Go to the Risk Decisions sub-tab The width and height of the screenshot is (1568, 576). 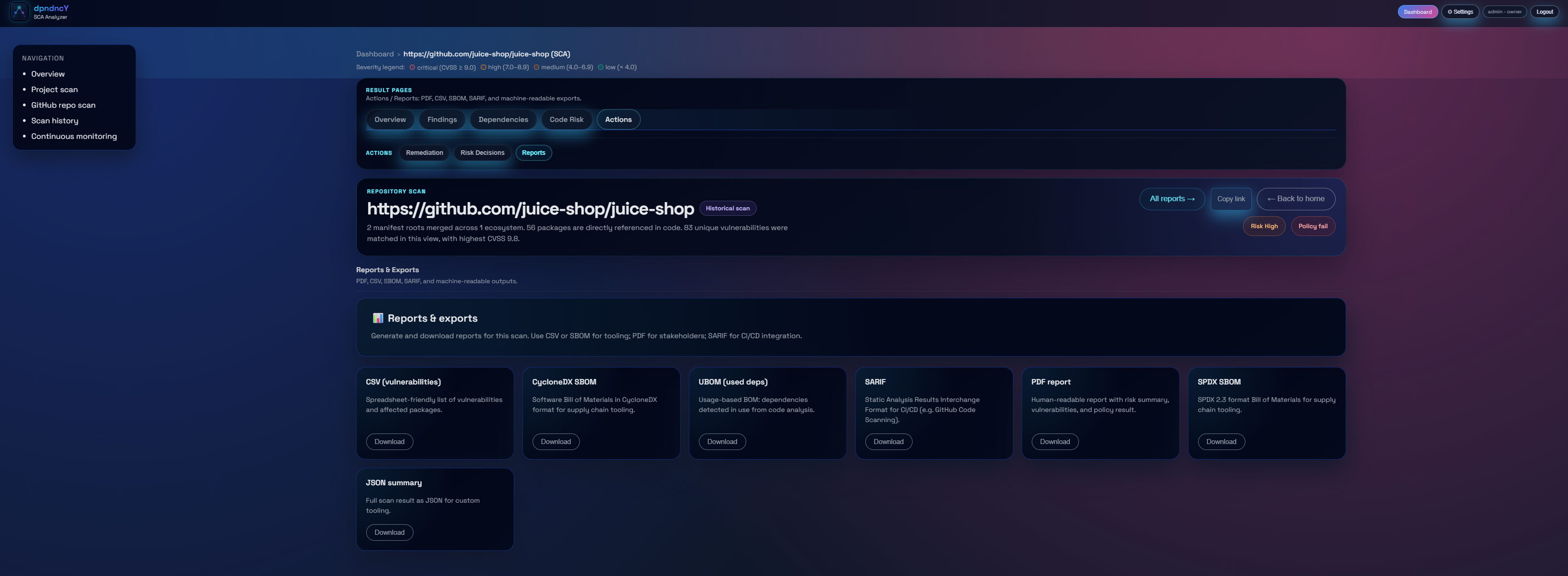coord(482,153)
